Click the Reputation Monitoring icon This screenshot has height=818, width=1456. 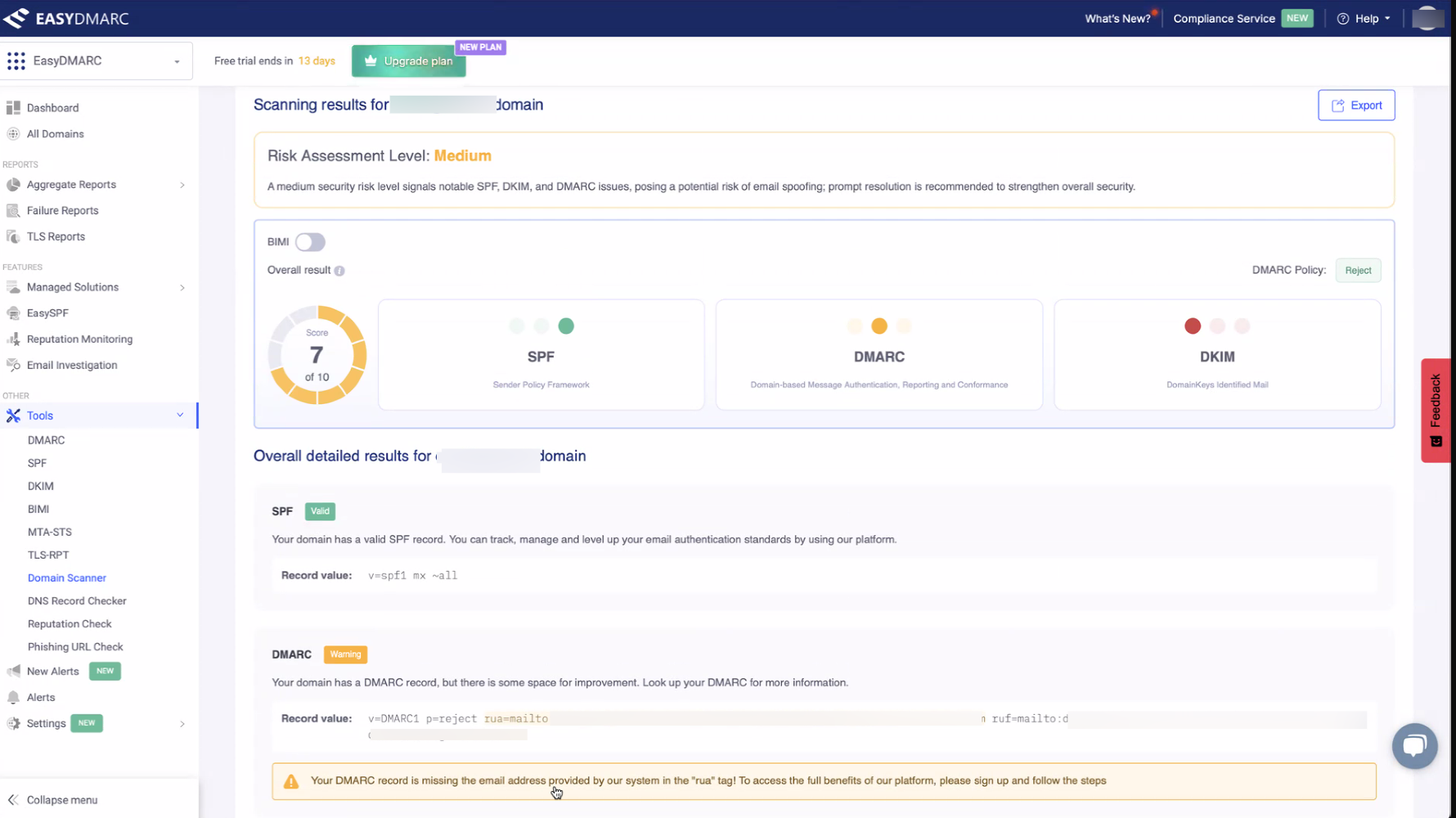point(13,339)
